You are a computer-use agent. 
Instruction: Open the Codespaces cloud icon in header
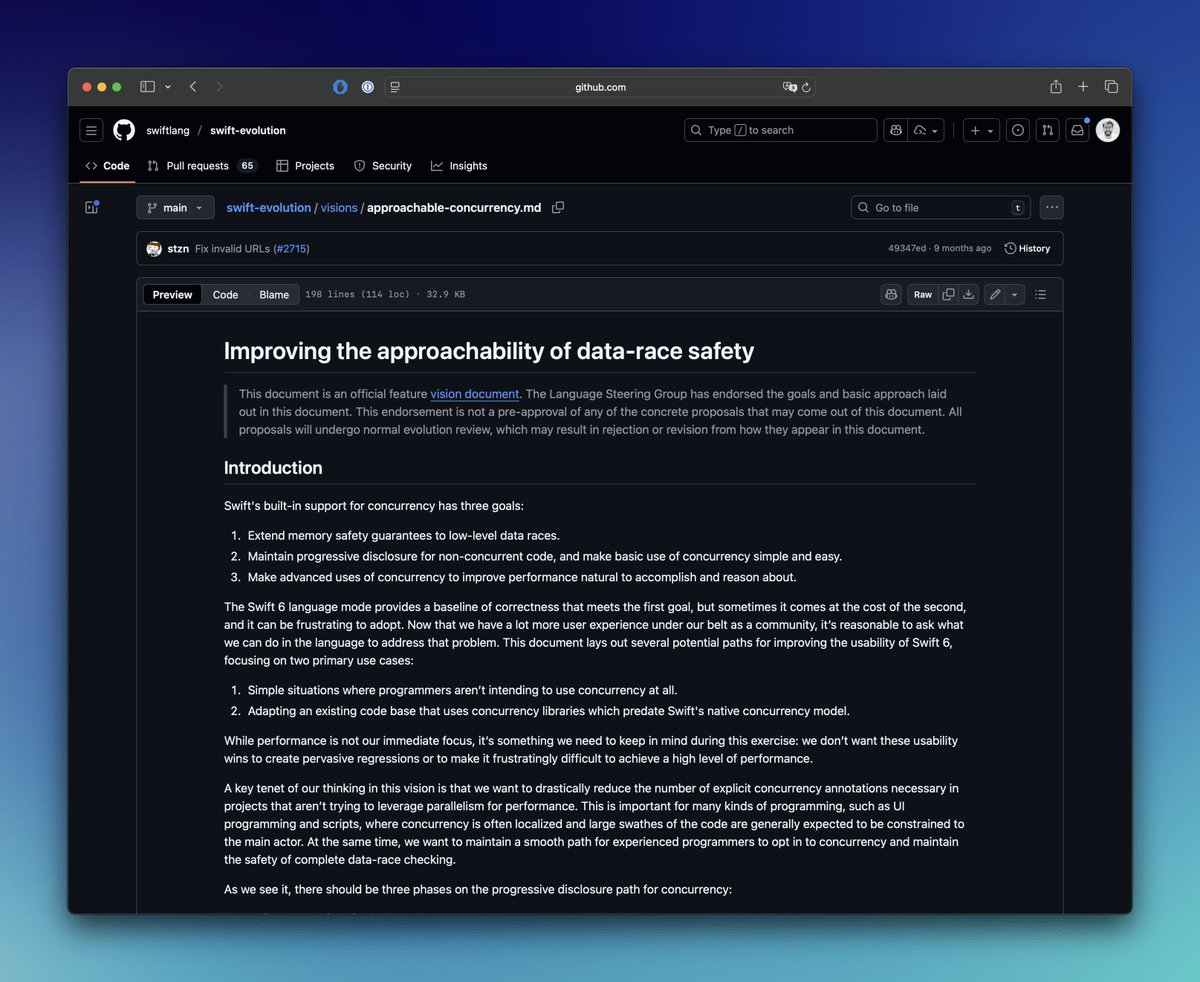click(x=919, y=130)
